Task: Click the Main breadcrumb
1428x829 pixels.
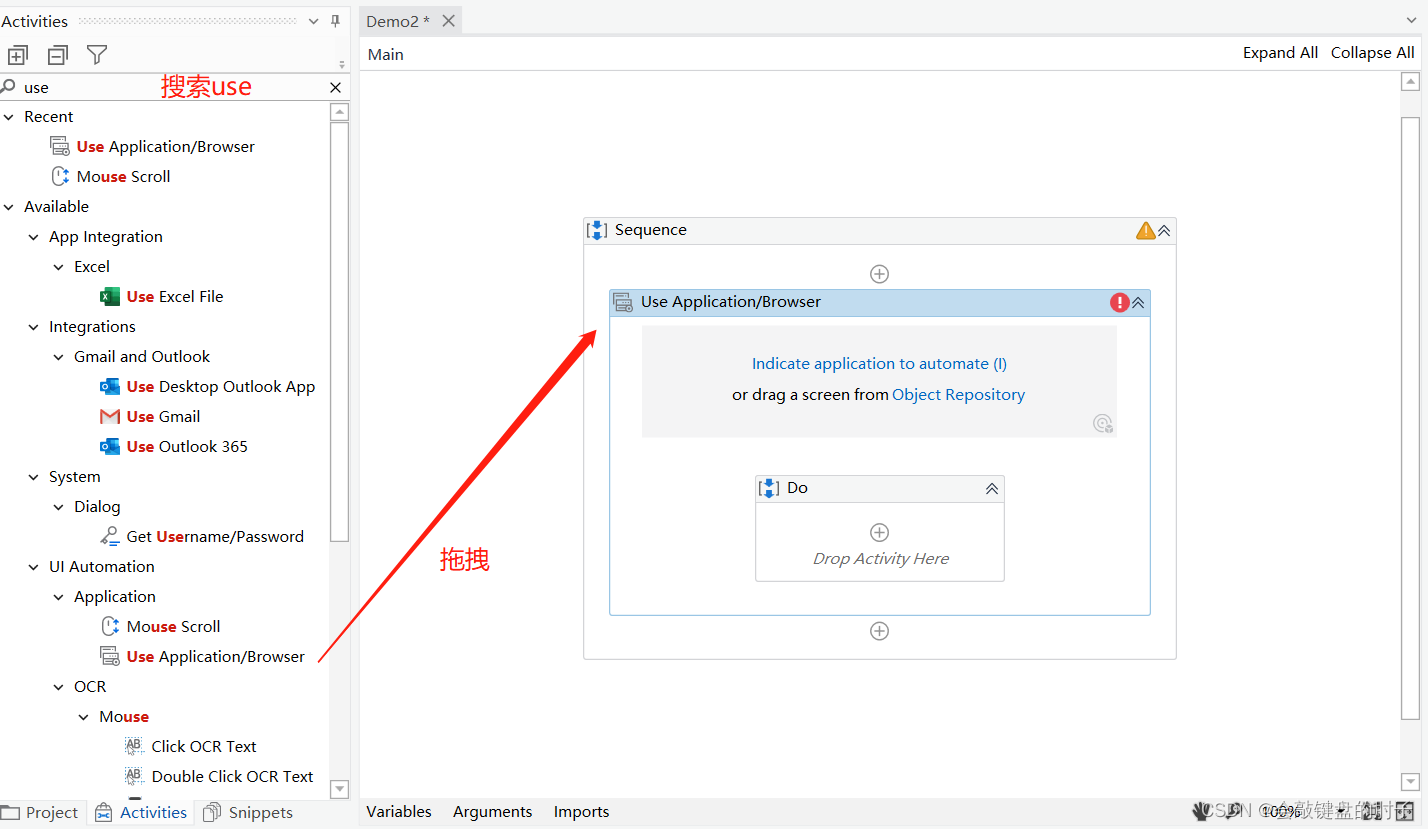Action: pyautogui.click(x=386, y=55)
